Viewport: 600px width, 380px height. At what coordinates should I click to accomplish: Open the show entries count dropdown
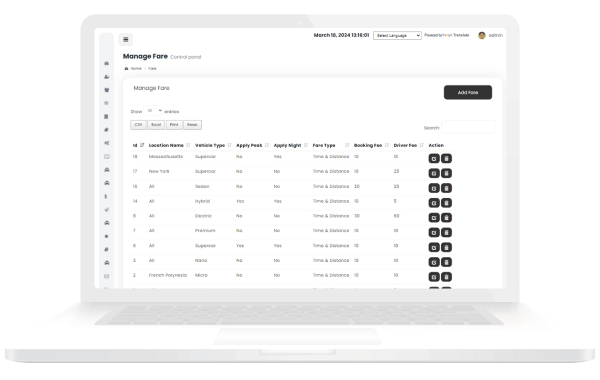pyautogui.click(x=153, y=111)
